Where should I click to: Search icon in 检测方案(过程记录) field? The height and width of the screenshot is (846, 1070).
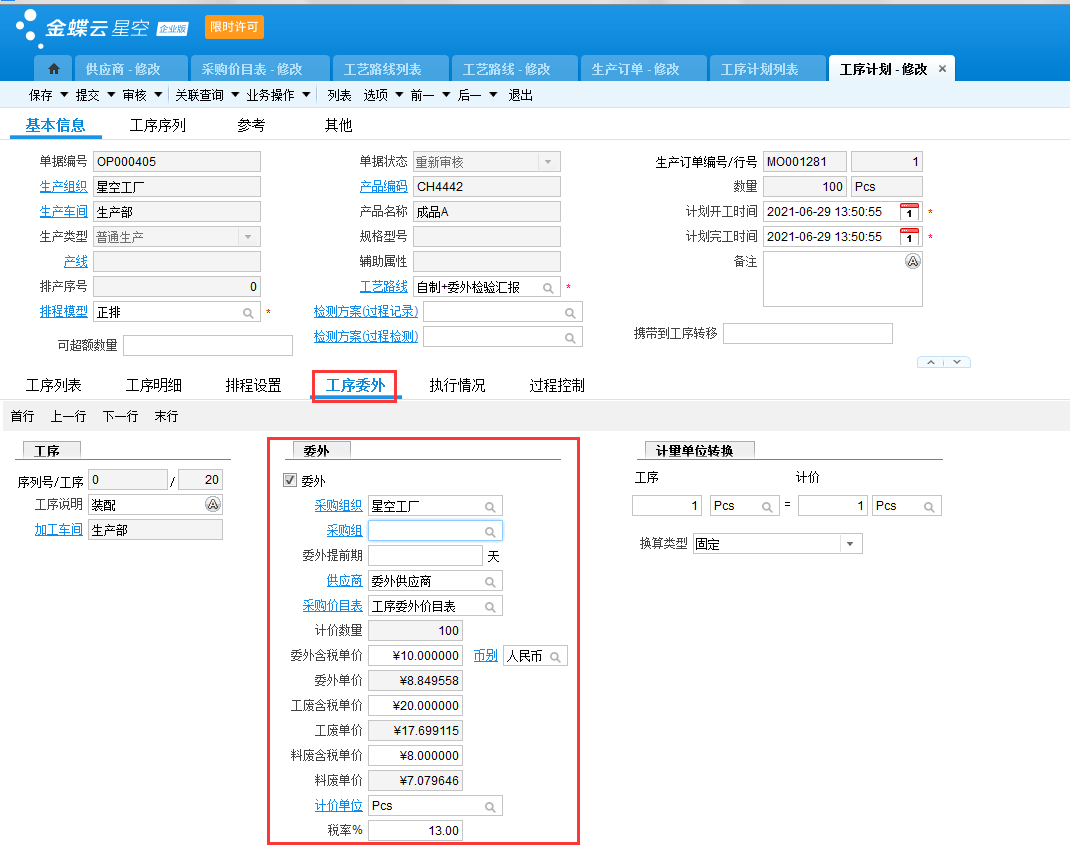570,313
